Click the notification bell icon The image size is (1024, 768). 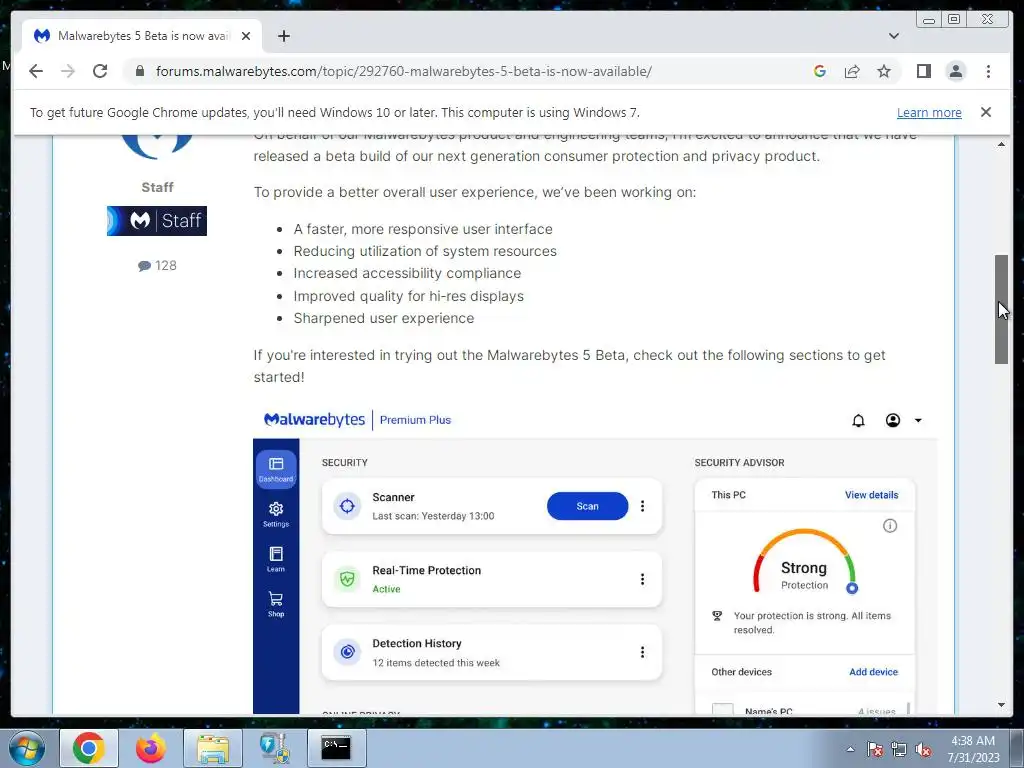tap(859, 421)
